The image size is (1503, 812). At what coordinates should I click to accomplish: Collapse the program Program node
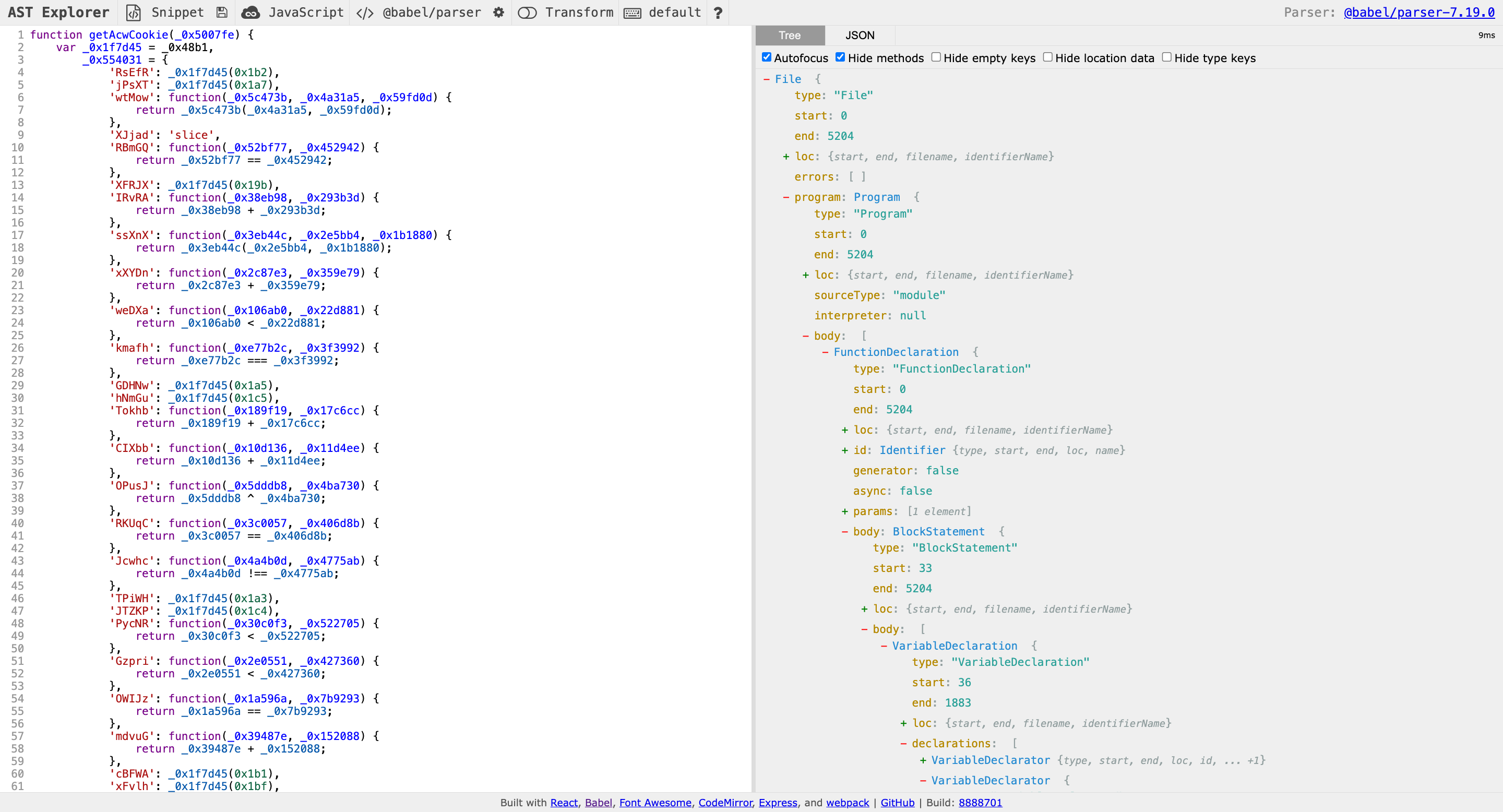(x=786, y=197)
